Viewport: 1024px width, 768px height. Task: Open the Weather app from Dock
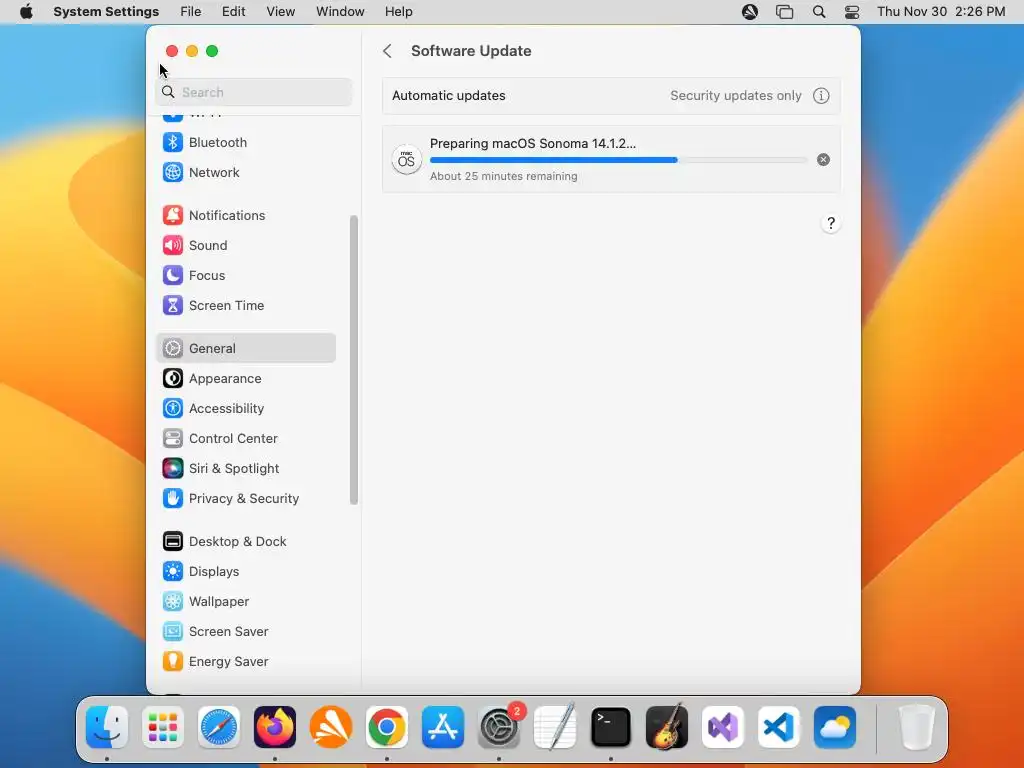(835, 727)
